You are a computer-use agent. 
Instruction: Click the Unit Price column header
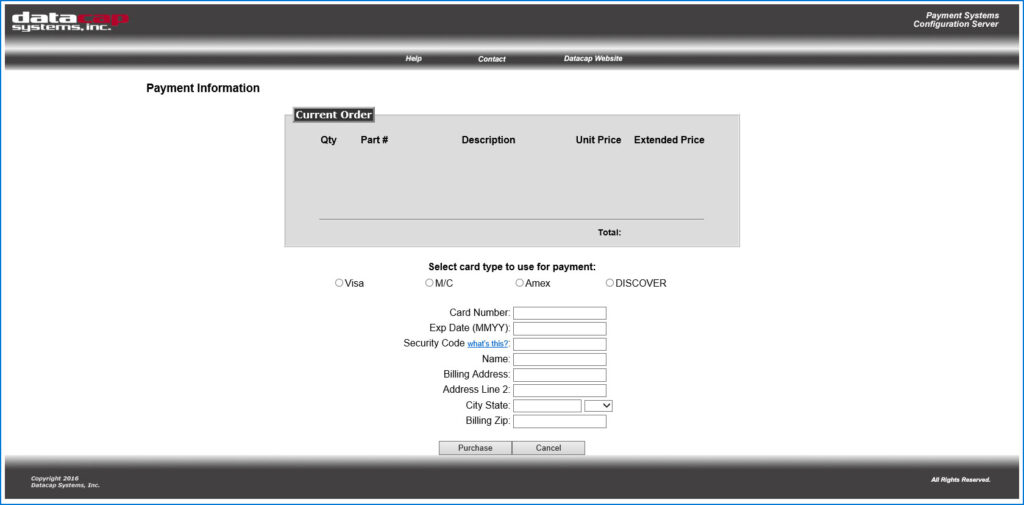coord(598,140)
